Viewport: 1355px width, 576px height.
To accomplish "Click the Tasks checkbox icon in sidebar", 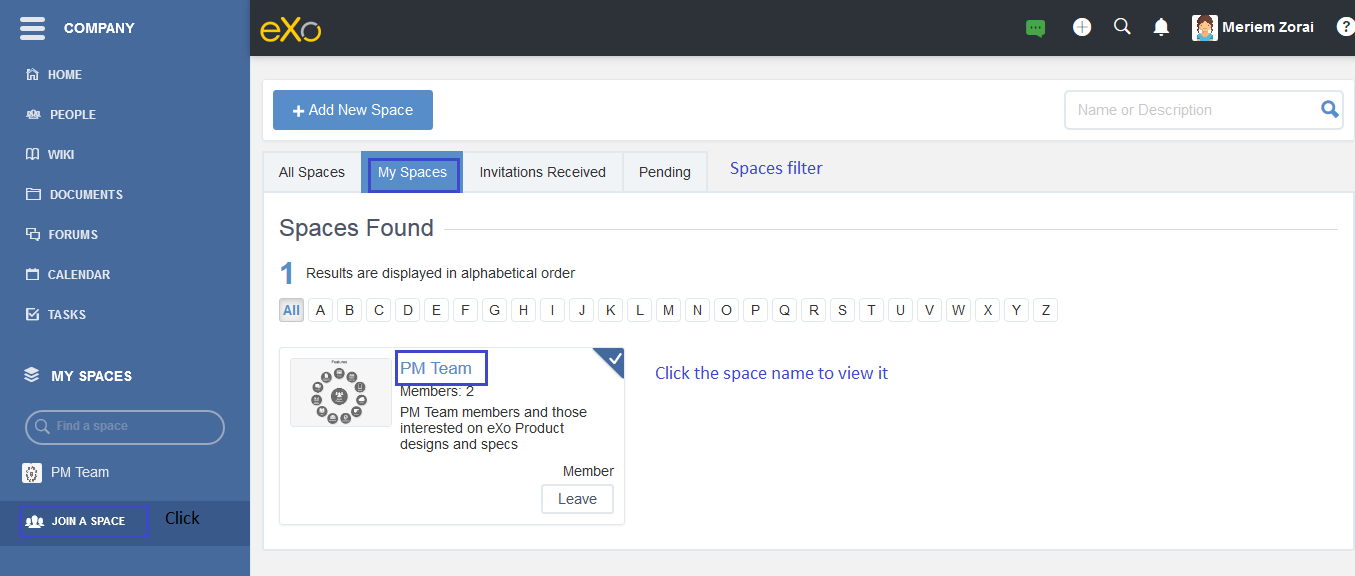I will point(32,314).
